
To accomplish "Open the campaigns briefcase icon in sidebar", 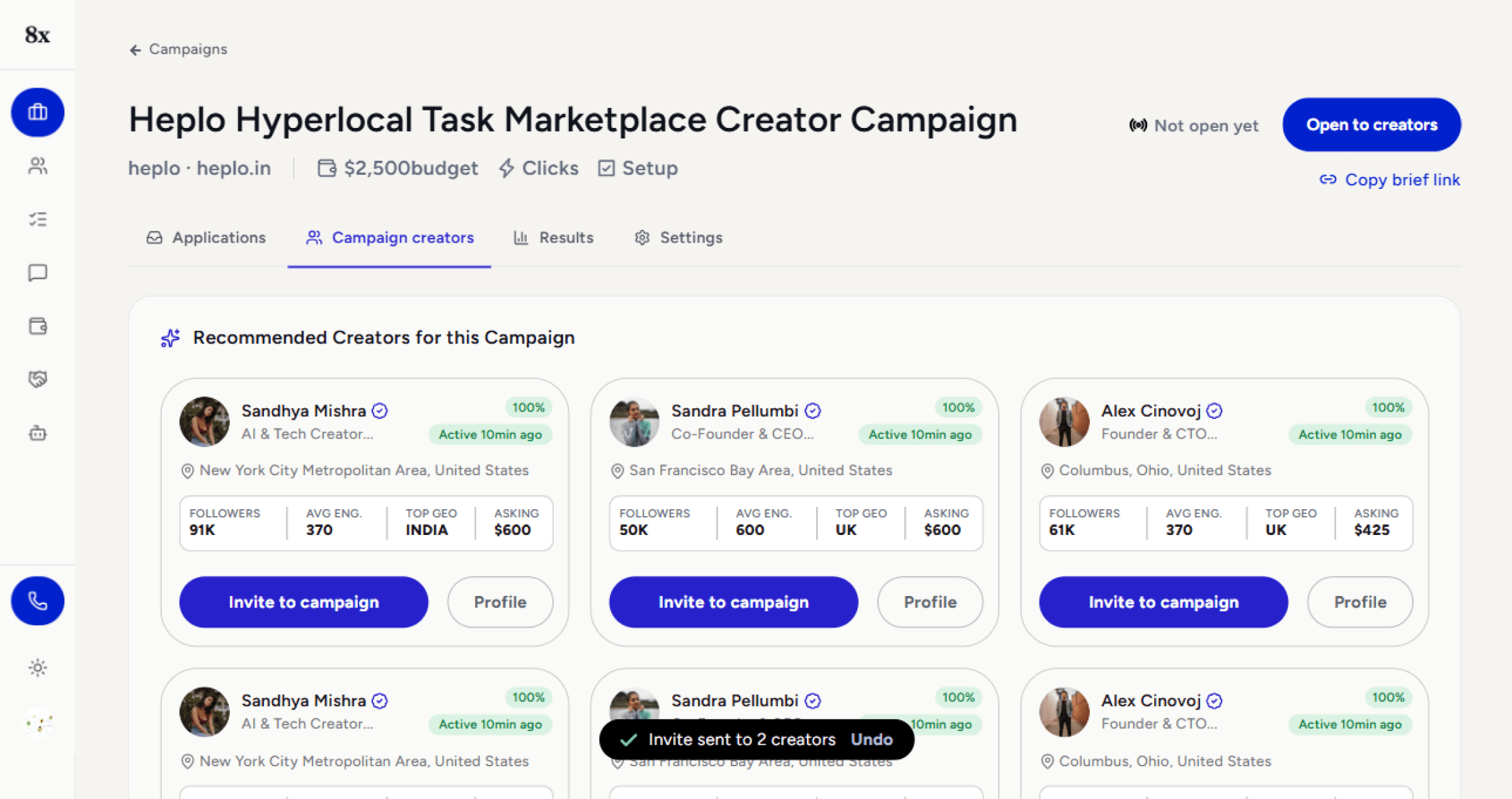I will (x=38, y=112).
